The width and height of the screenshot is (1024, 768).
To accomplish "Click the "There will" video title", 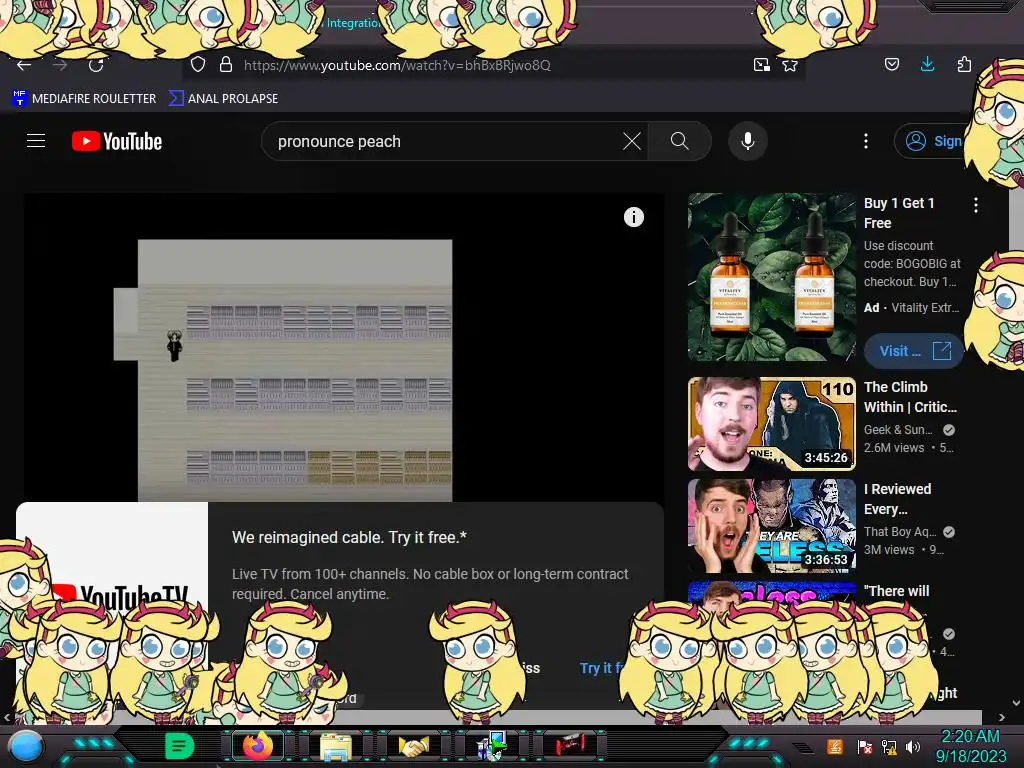I will 896,591.
